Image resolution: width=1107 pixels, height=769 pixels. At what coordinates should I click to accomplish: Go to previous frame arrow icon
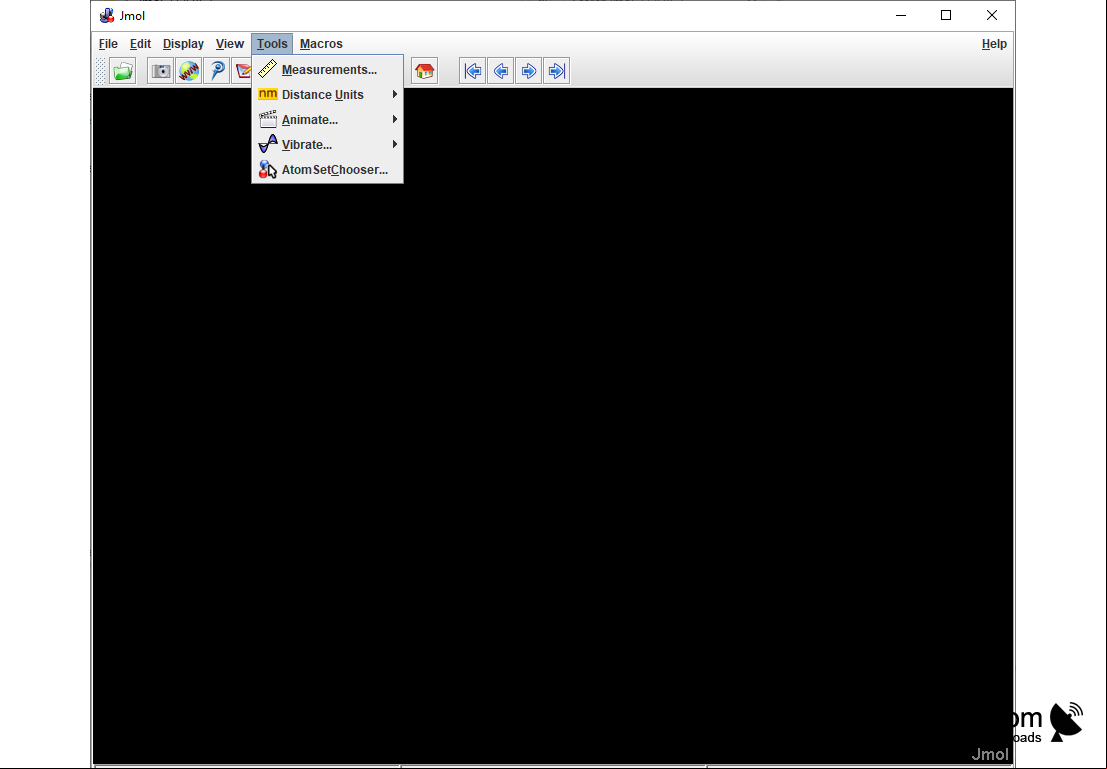[501, 71]
